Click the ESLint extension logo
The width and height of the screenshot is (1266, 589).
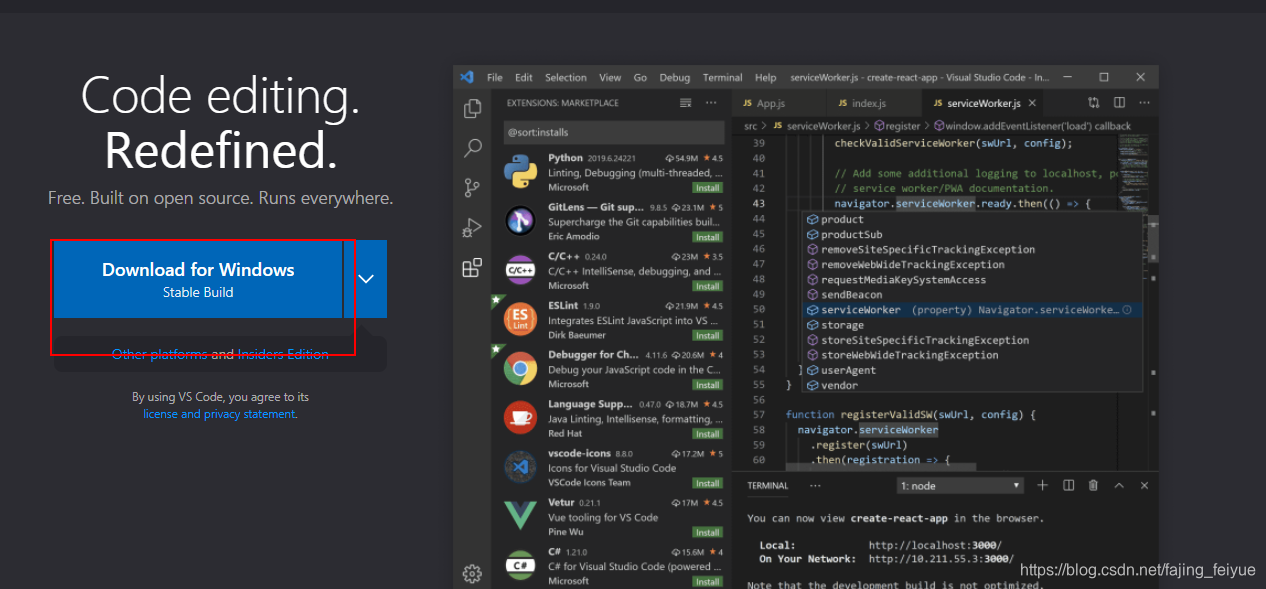pyautogui.click(x=520, y=320)
